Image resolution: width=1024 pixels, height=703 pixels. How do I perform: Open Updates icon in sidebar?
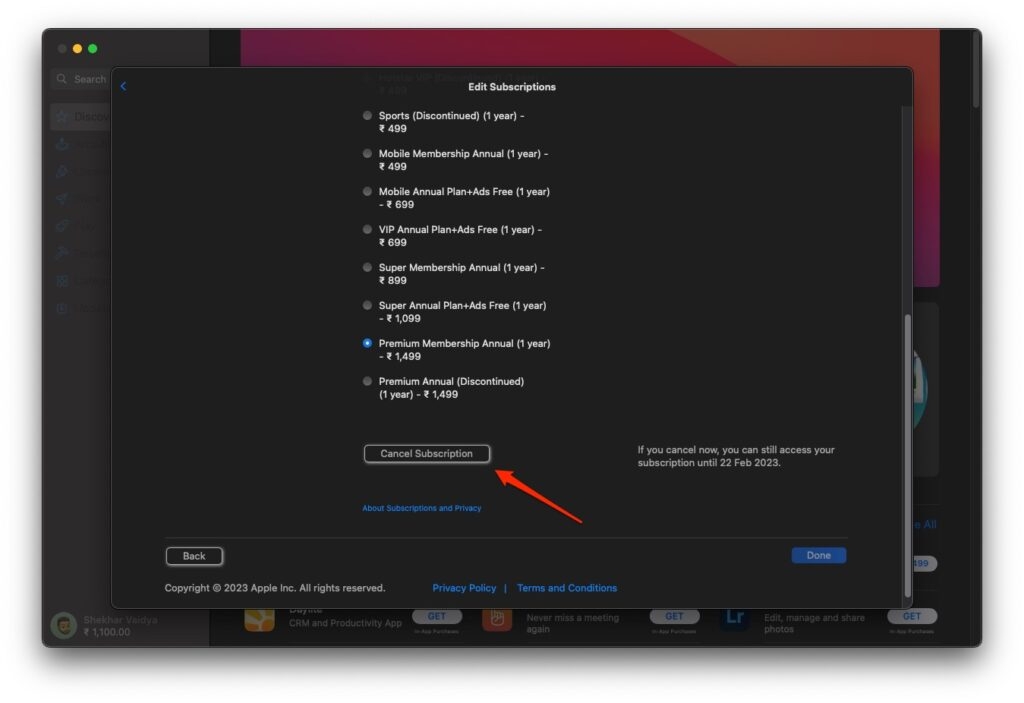(62, 308)
